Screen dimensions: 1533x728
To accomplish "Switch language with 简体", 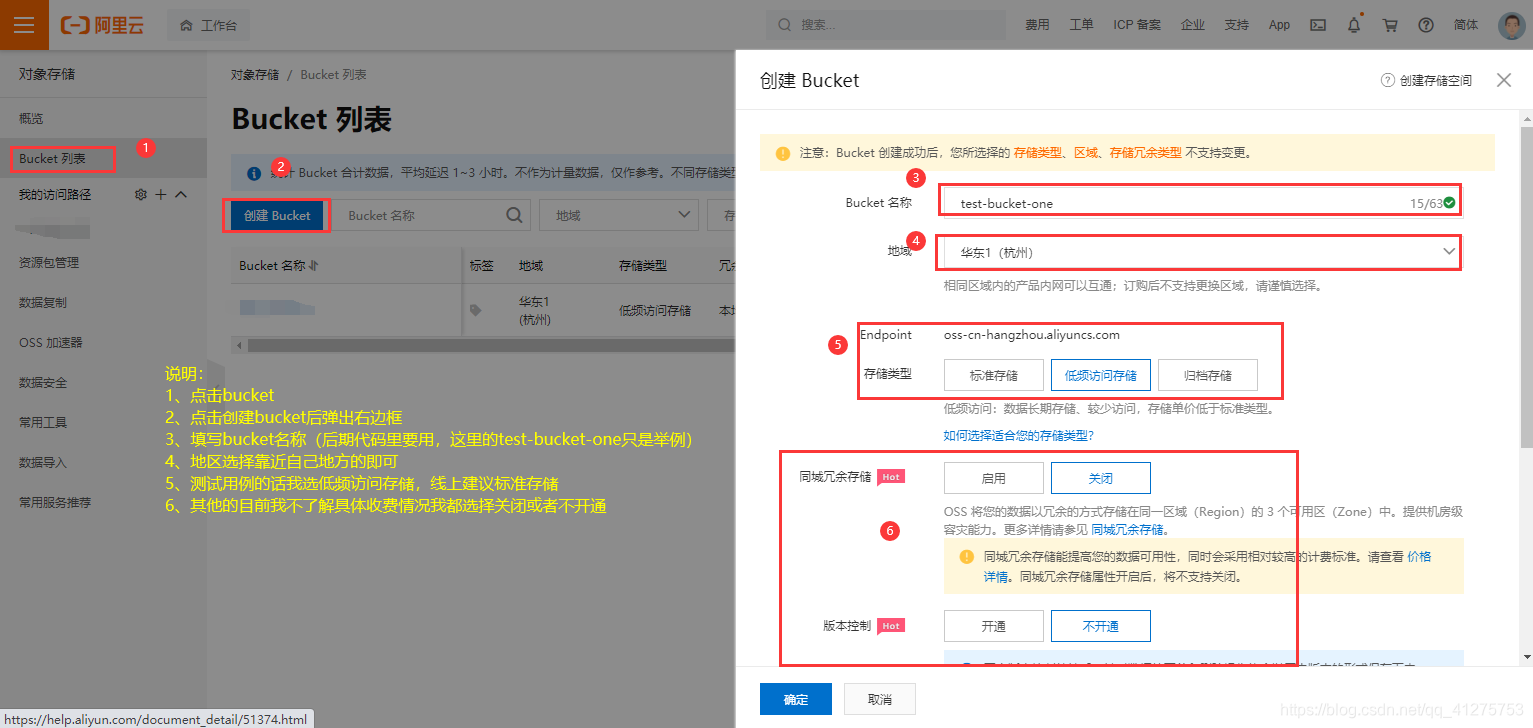I will point(1466,25).
